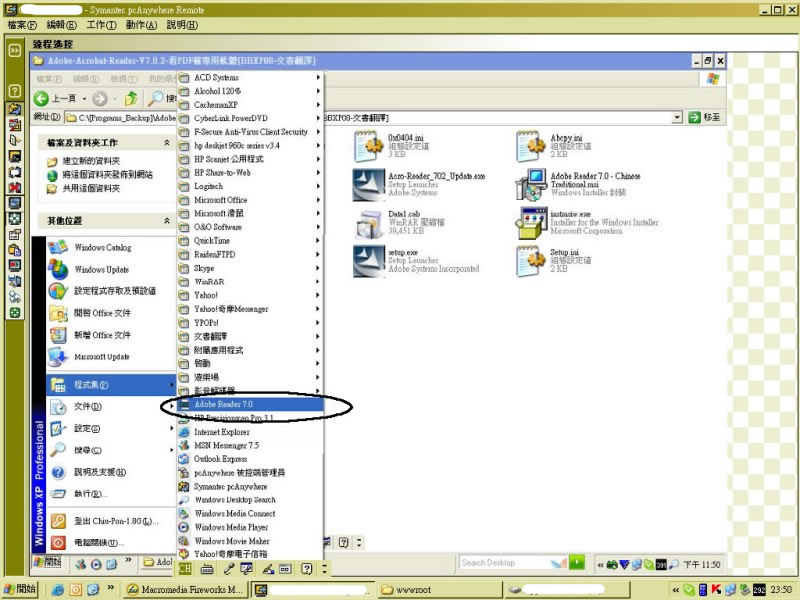Select Data1.cab archive file
This screenshot has height=600, width=800.
pos(400,222)
